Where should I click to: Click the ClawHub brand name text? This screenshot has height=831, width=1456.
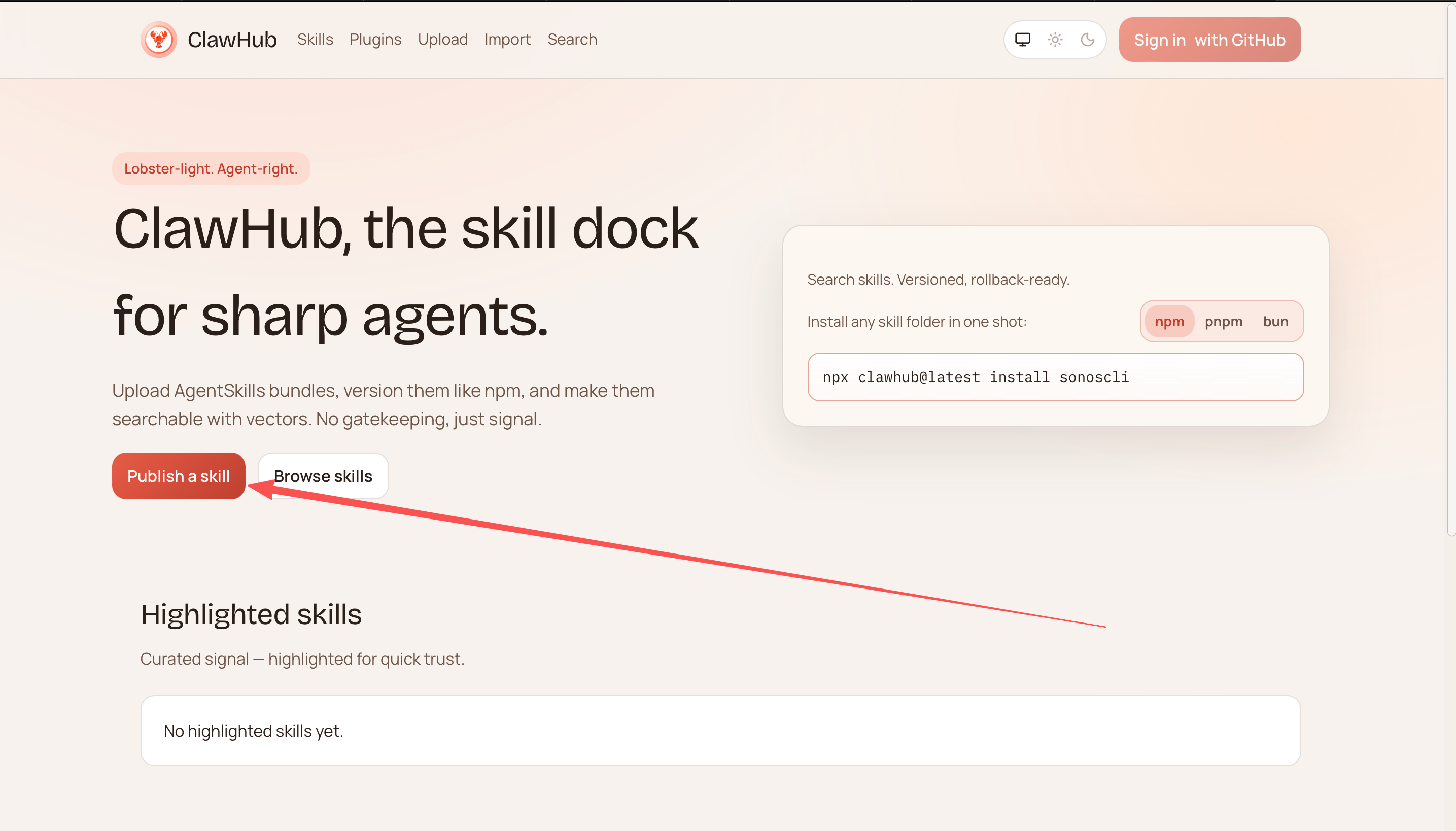[x=232, y=40]
